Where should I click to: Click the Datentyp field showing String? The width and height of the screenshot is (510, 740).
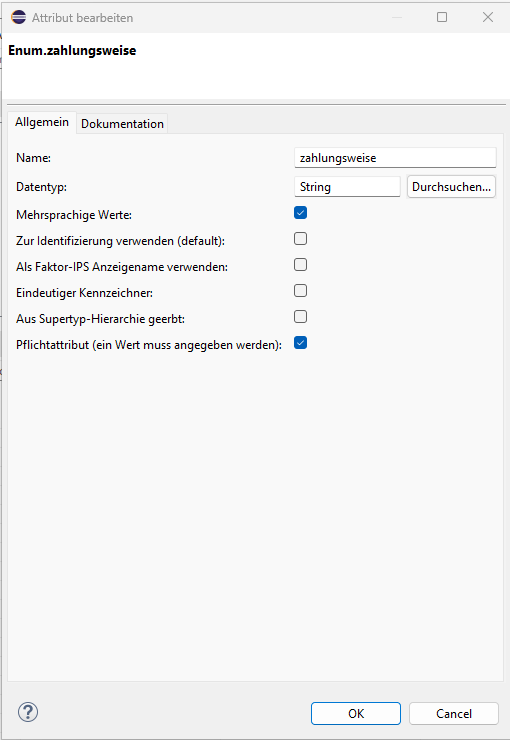(x=347, y=187)
